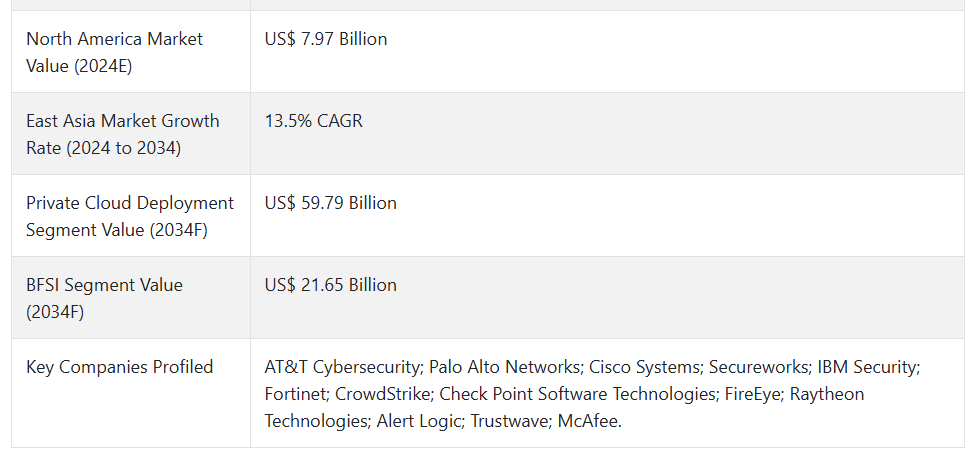Click IBM Security text
This screenshot has height=449, width=979.
coord(867,367)
